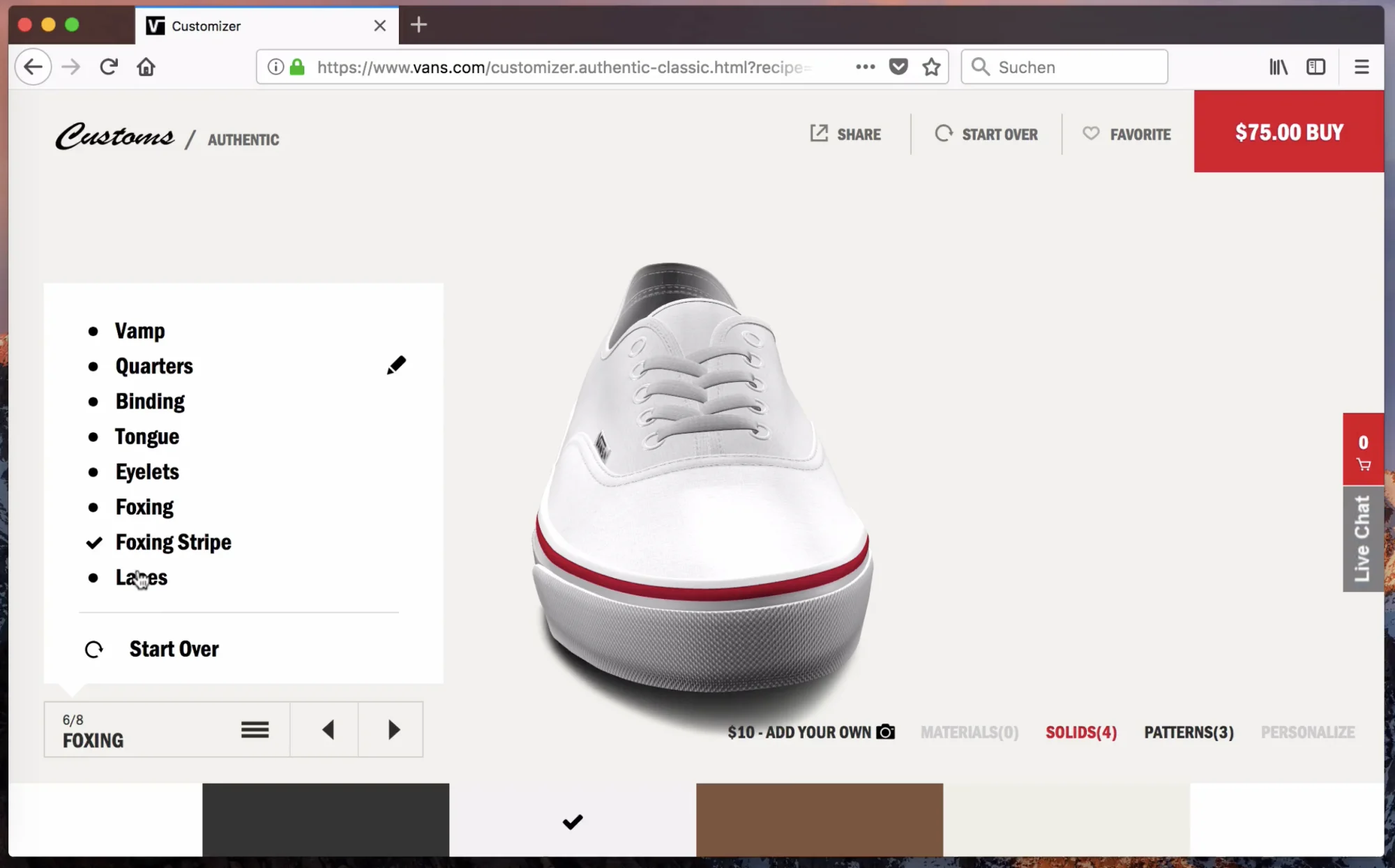Select Binding in the parts list
This screenshot has height=868, width=1395.
(150, 401)
